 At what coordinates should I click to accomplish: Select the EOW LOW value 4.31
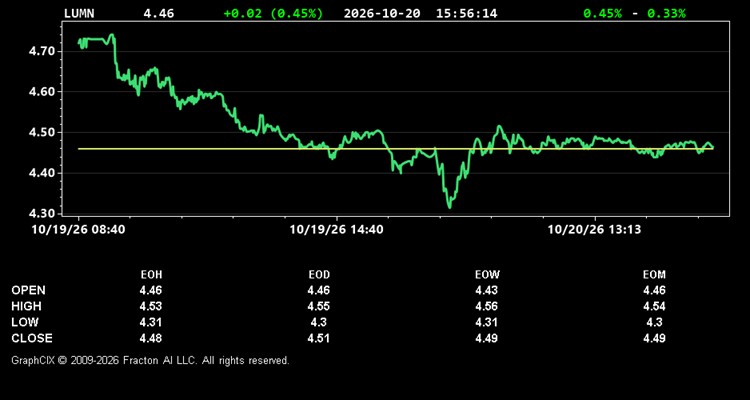tap(487, 322)
